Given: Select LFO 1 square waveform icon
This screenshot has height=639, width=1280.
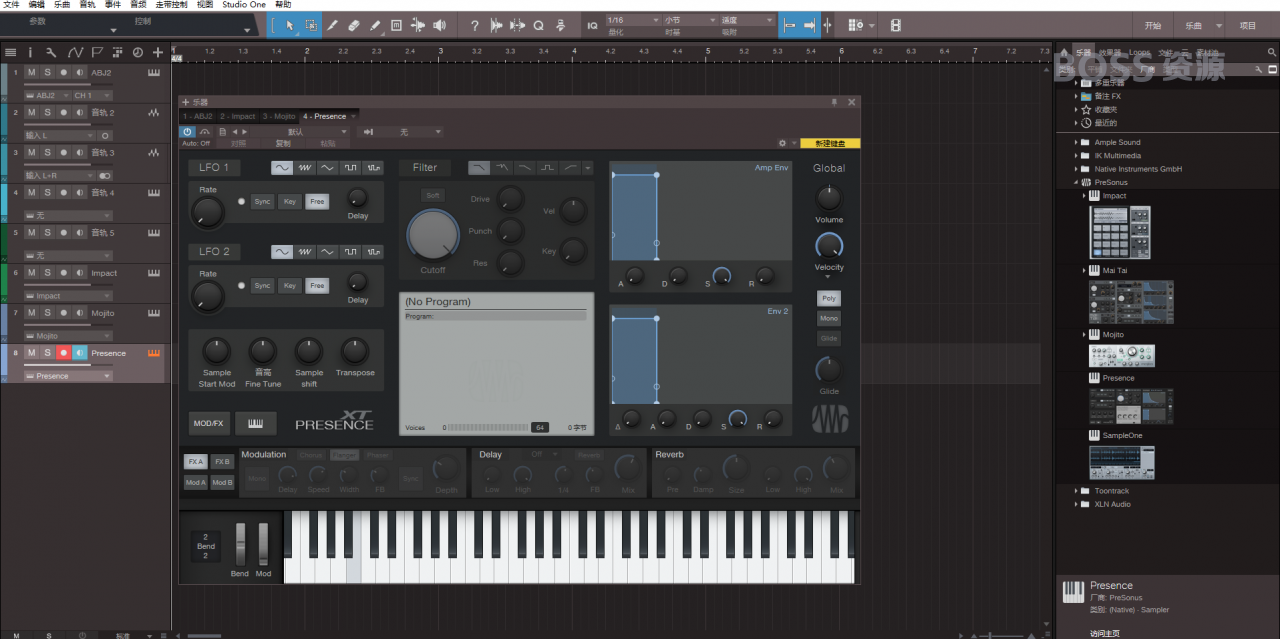Looking at the screenshot, I should [x=351, y=167].
